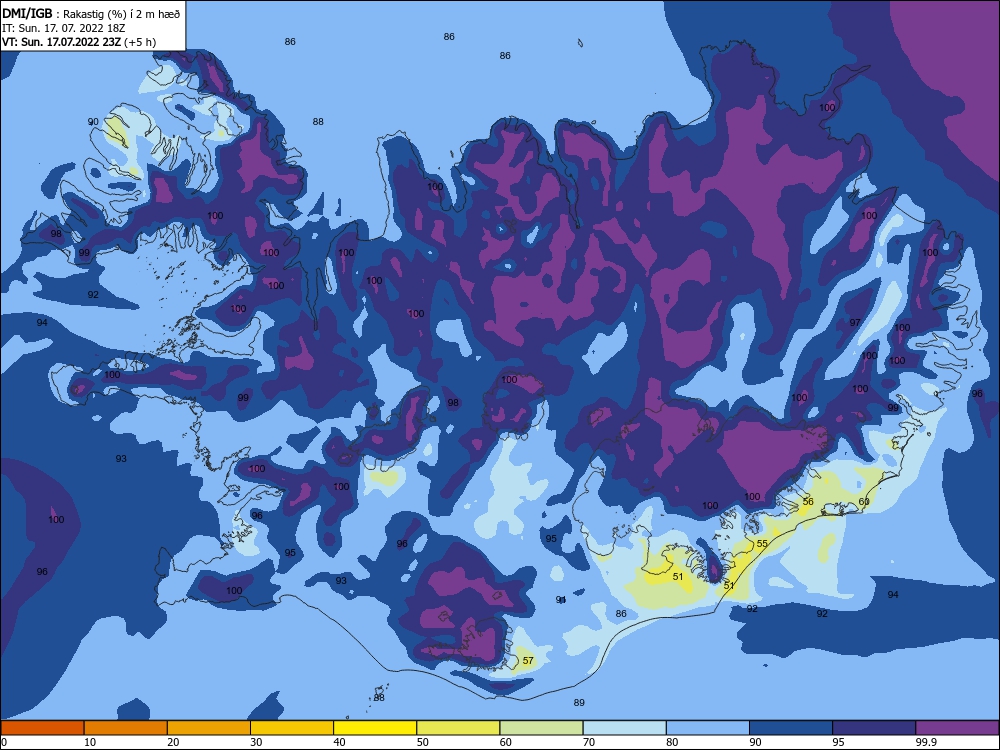1000x750 pixels.
Task: Click the dark blue 90-95 legend swatch
Action: click(791, 728)
